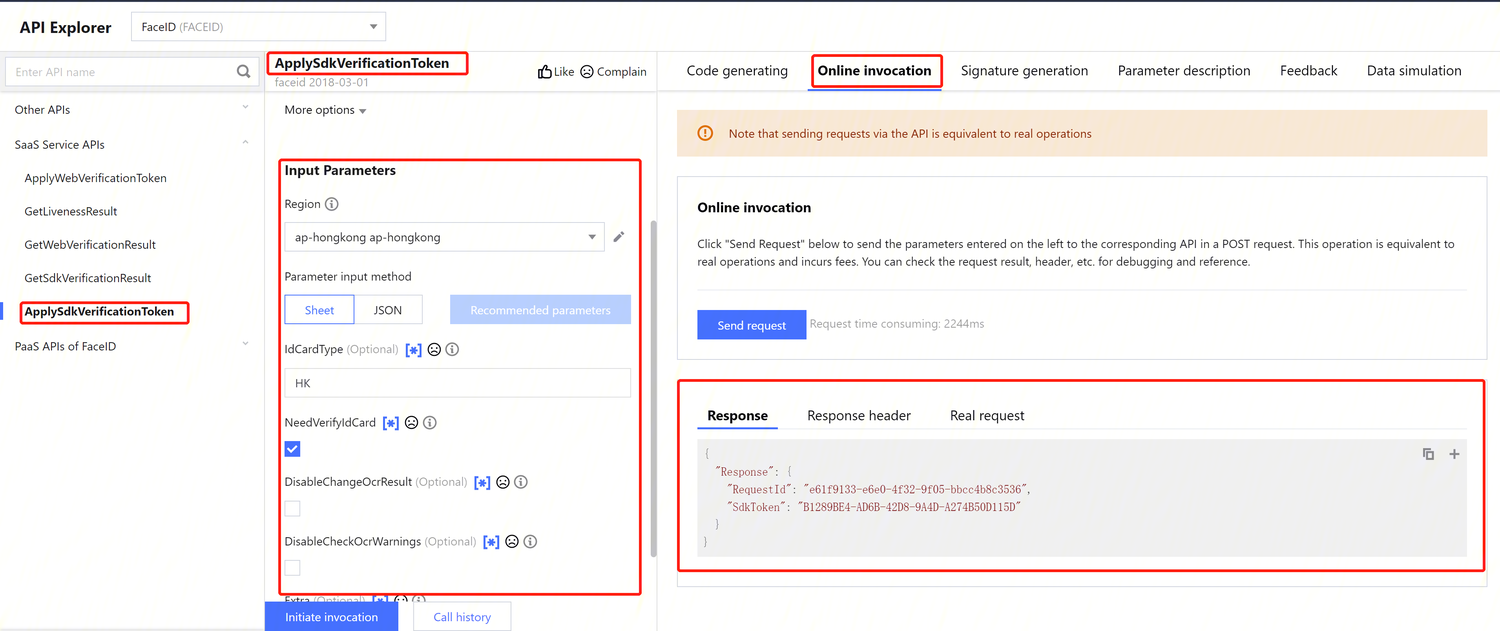1500x631 pixels.
Task: Click the blue asterisk icon beside NeedVerifyIdCard
Action: (x=390, y=422)
